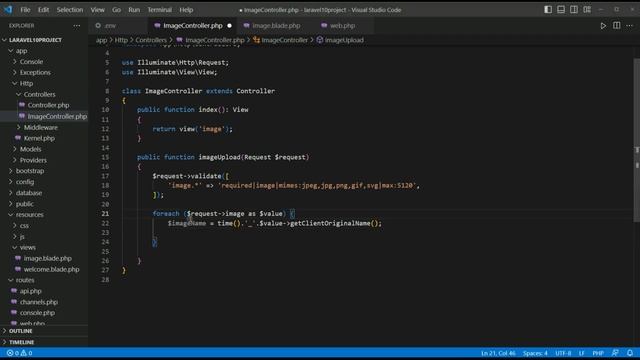The height and width of the screenshot is (360, 640).
Task: Expand the Providers folder
Action: (33, 160)
